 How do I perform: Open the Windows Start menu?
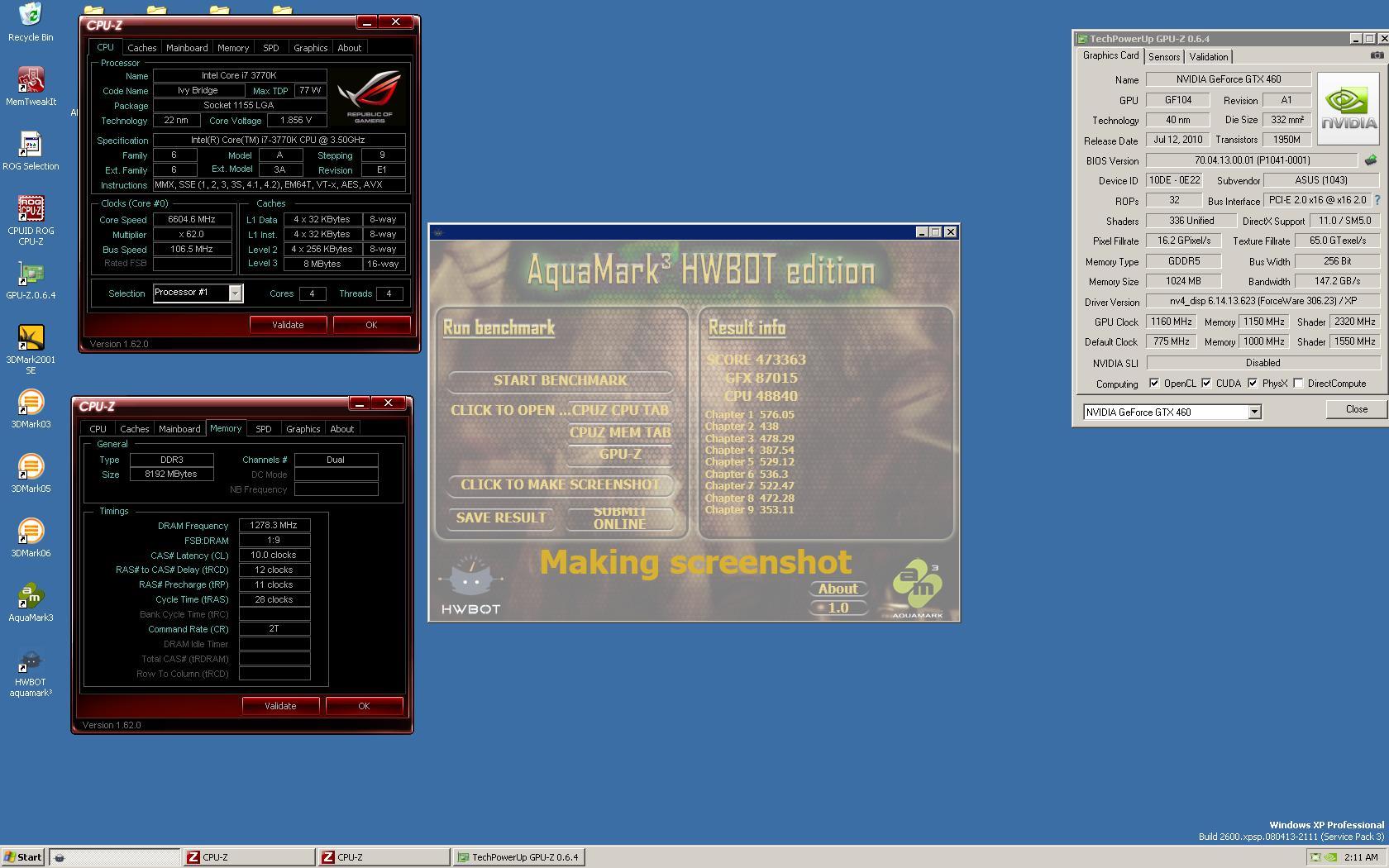tap(22, 857)
